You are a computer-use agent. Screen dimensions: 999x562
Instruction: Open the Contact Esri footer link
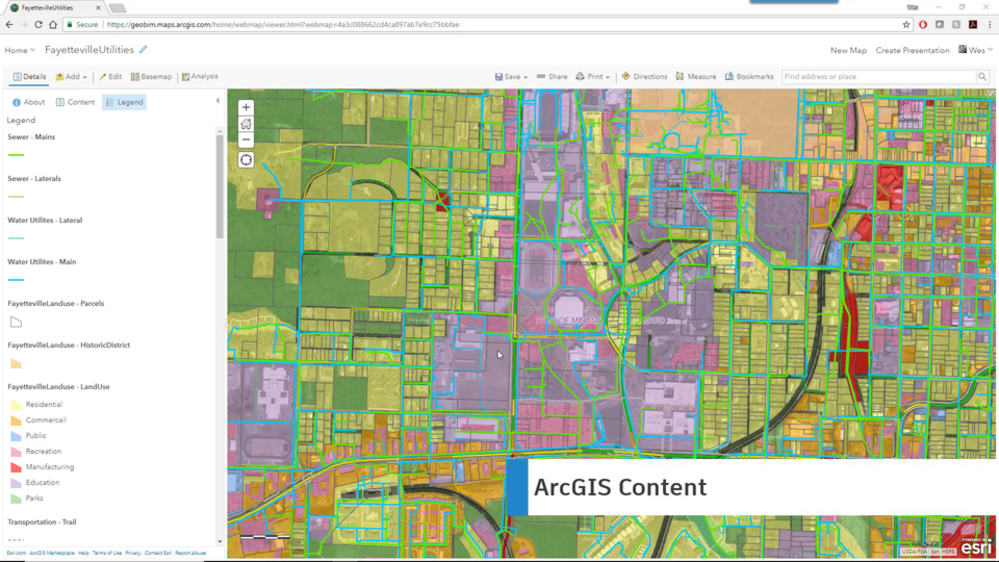coord(158,553)
